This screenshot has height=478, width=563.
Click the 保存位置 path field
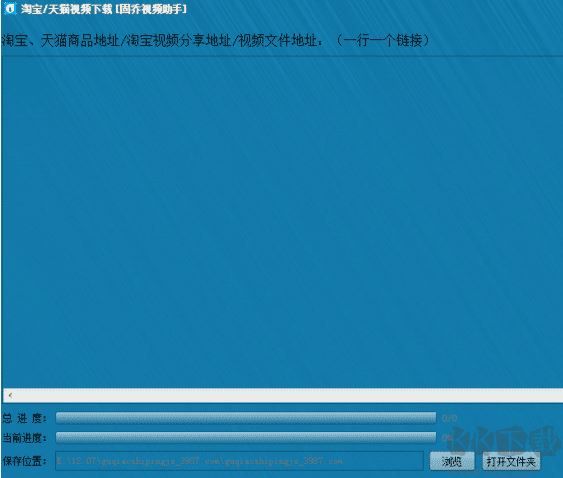point(239,461)
